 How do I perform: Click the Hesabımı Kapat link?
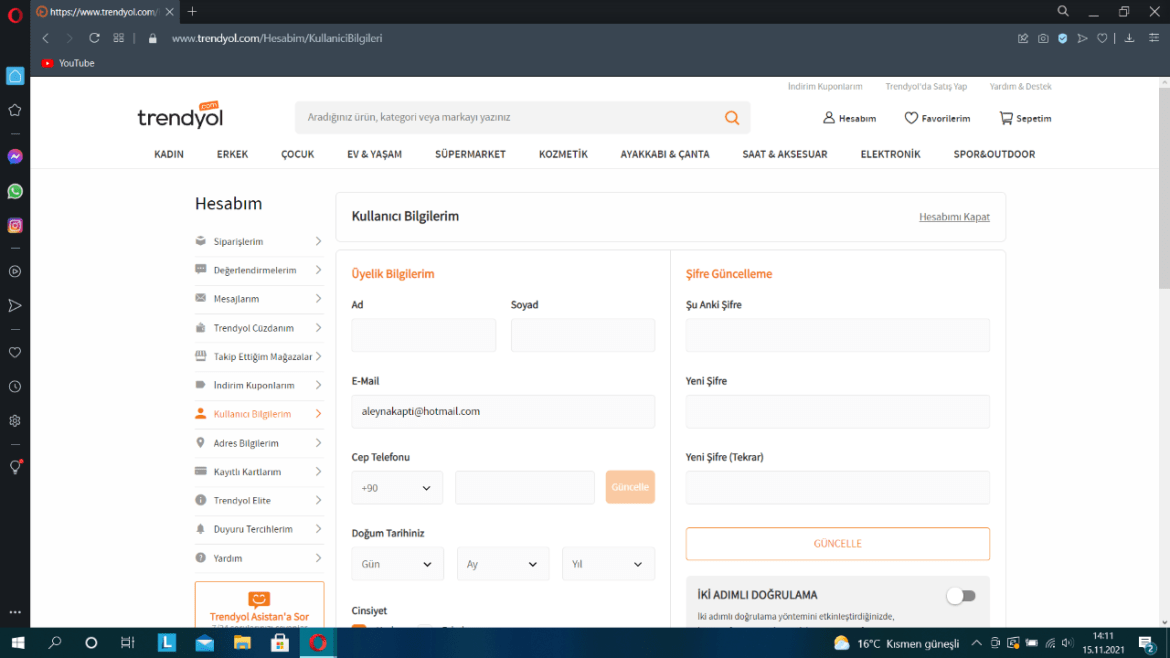pyautogui.click(x=954, y=217)
